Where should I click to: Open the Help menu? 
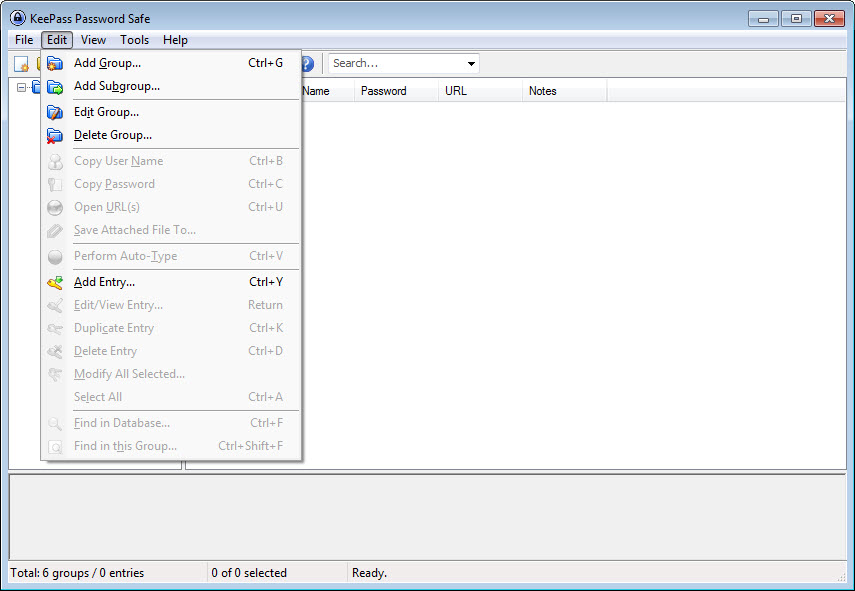175,40
